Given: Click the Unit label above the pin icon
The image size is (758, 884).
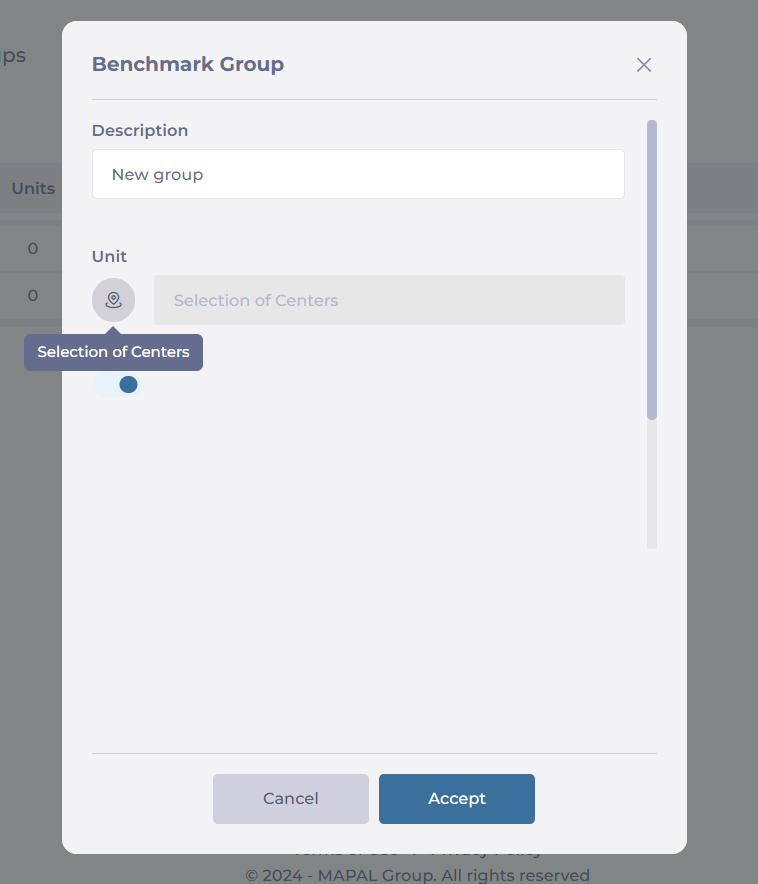Looking at the screenshot, I should click(109, 257).
